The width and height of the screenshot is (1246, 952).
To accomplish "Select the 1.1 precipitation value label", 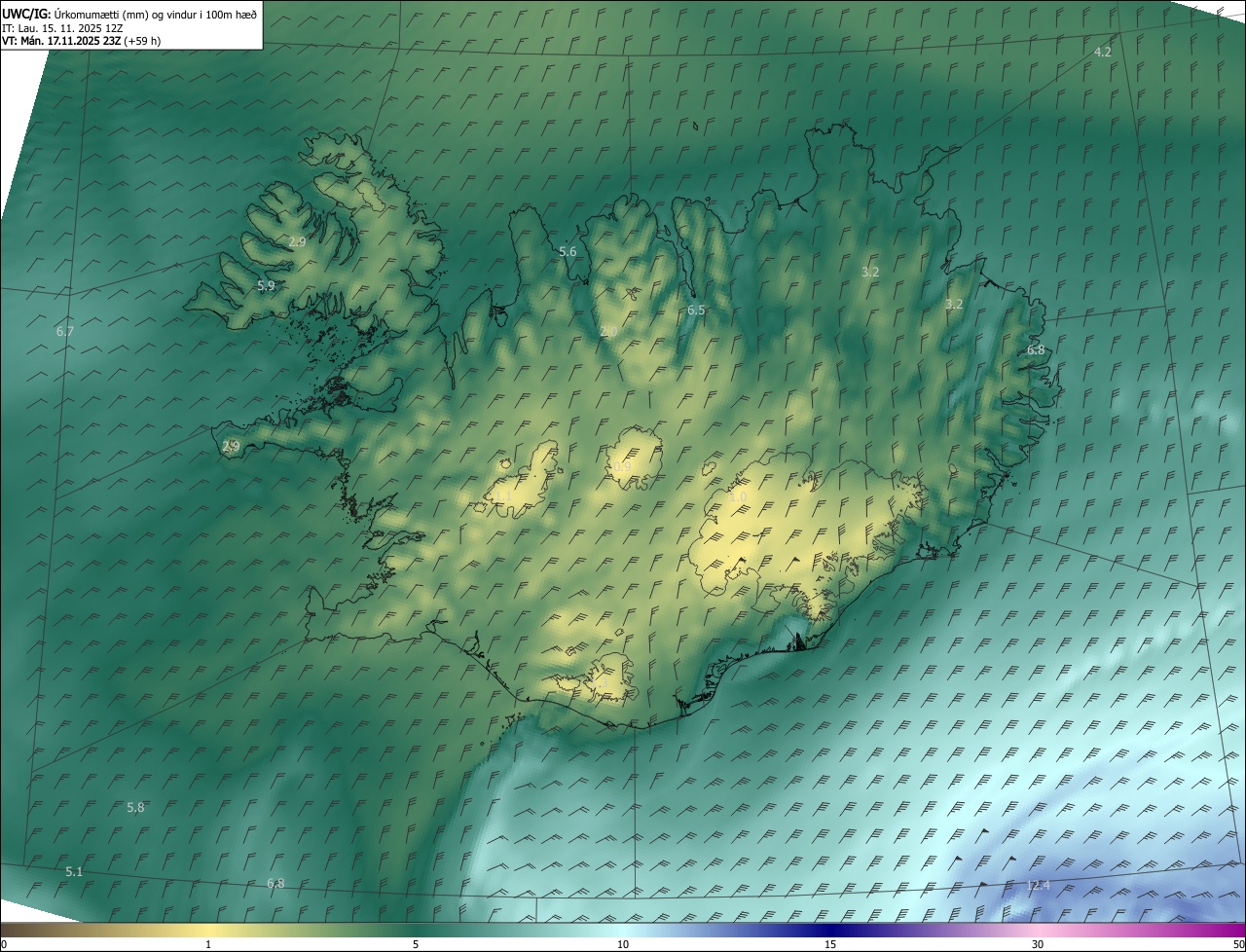I will pyautogui.click(x=503, y=496).
